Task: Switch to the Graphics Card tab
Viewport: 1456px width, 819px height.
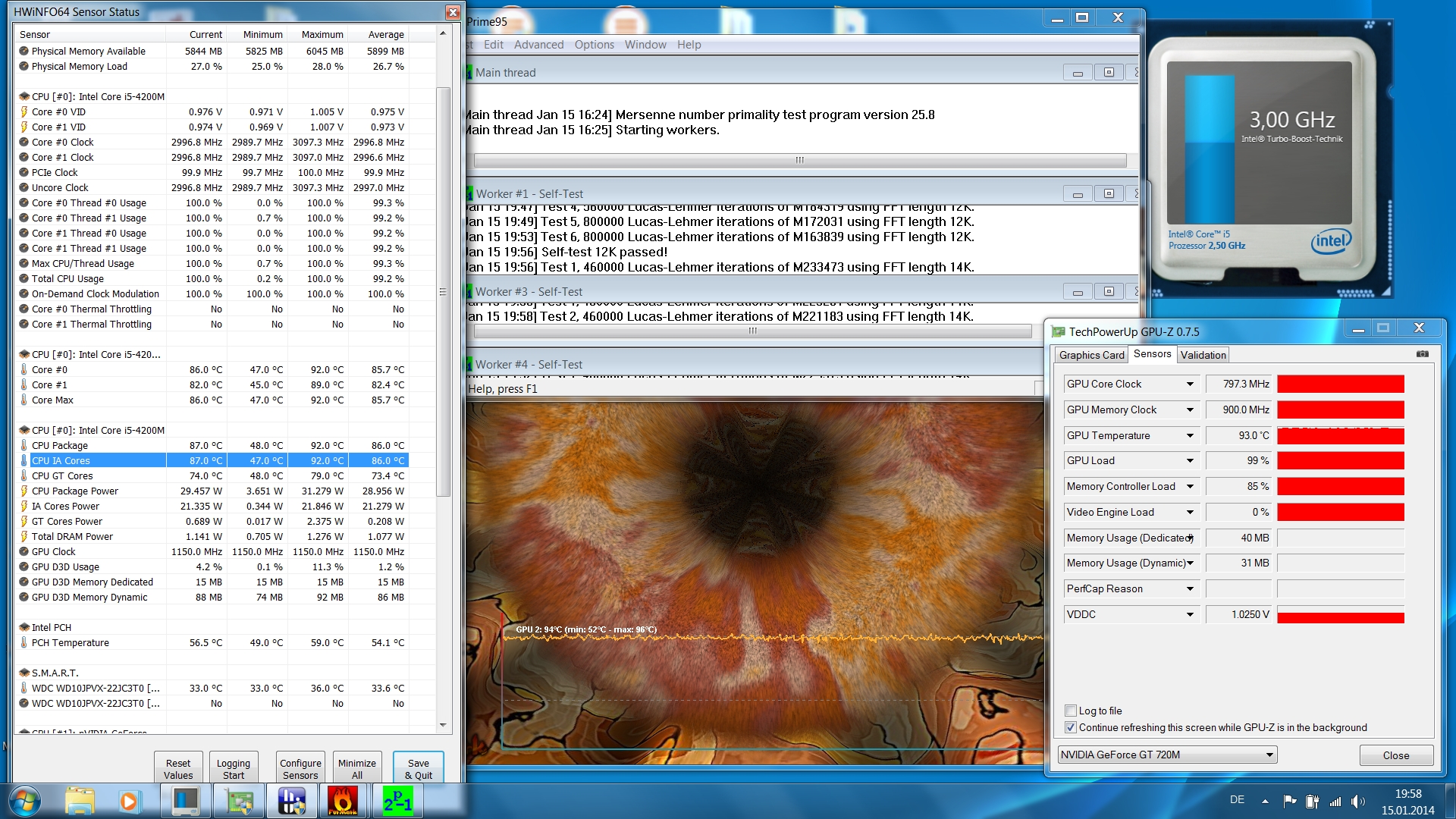Action: tap(1091, 355)
